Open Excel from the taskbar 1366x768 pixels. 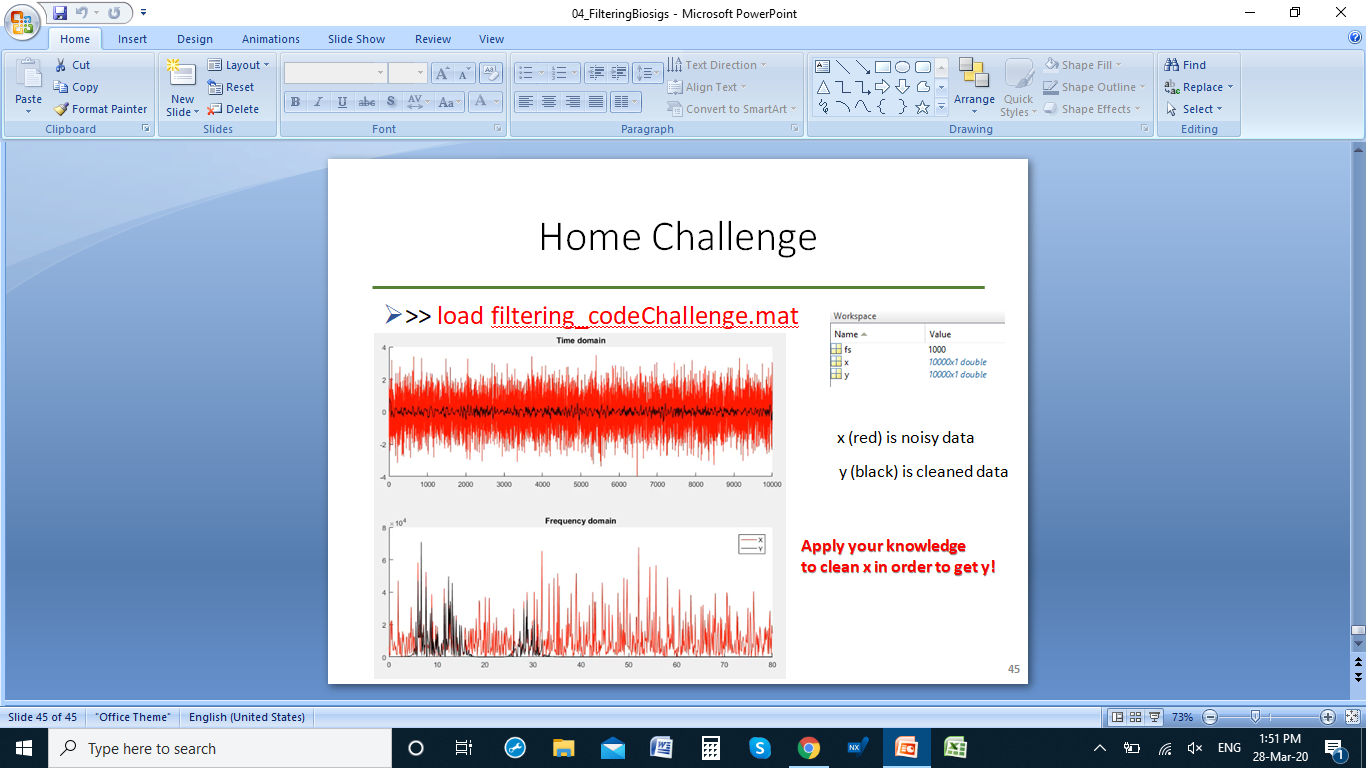point(955,747)
